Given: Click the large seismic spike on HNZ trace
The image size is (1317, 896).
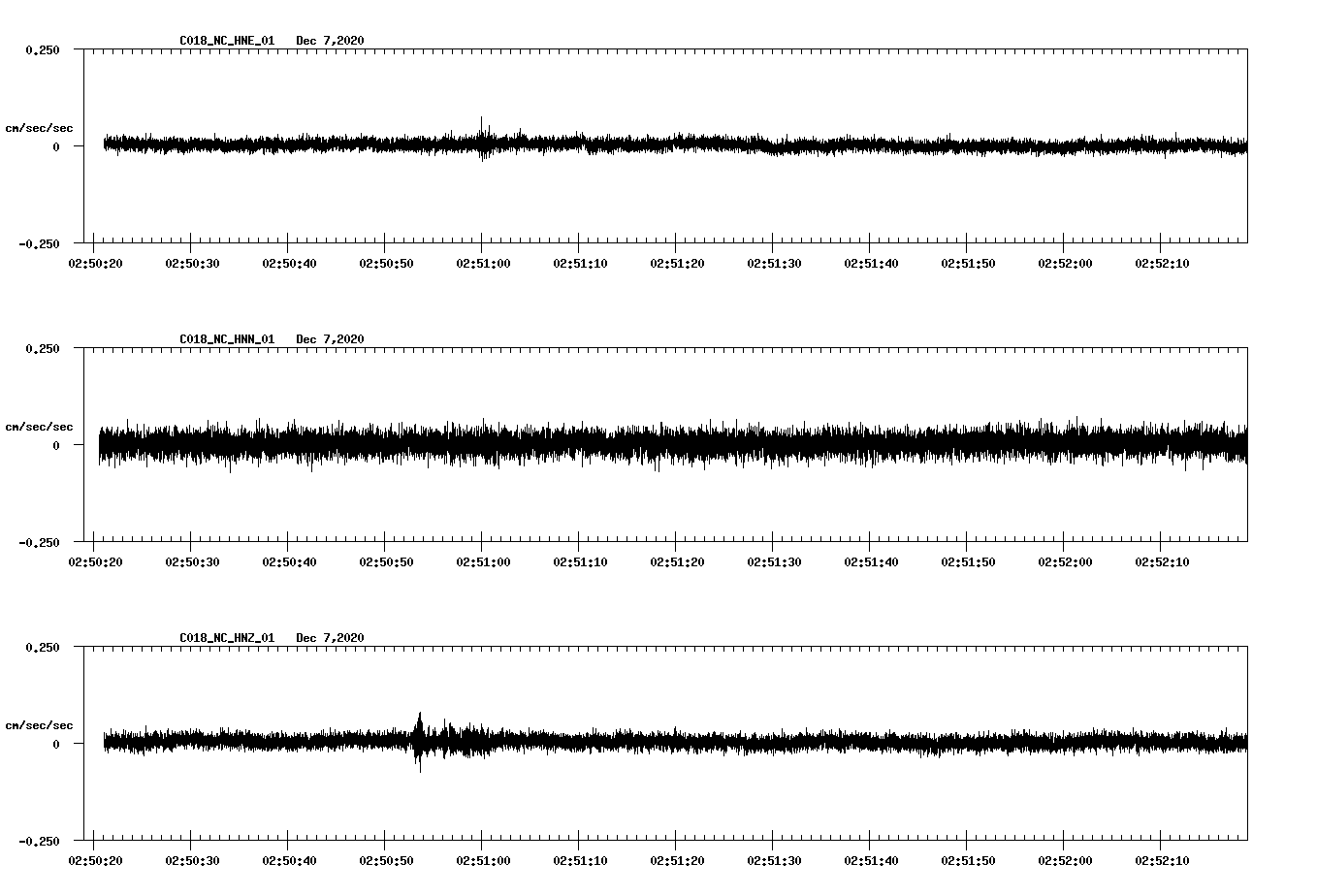Looking at the screenshot, I should (420, 742).
